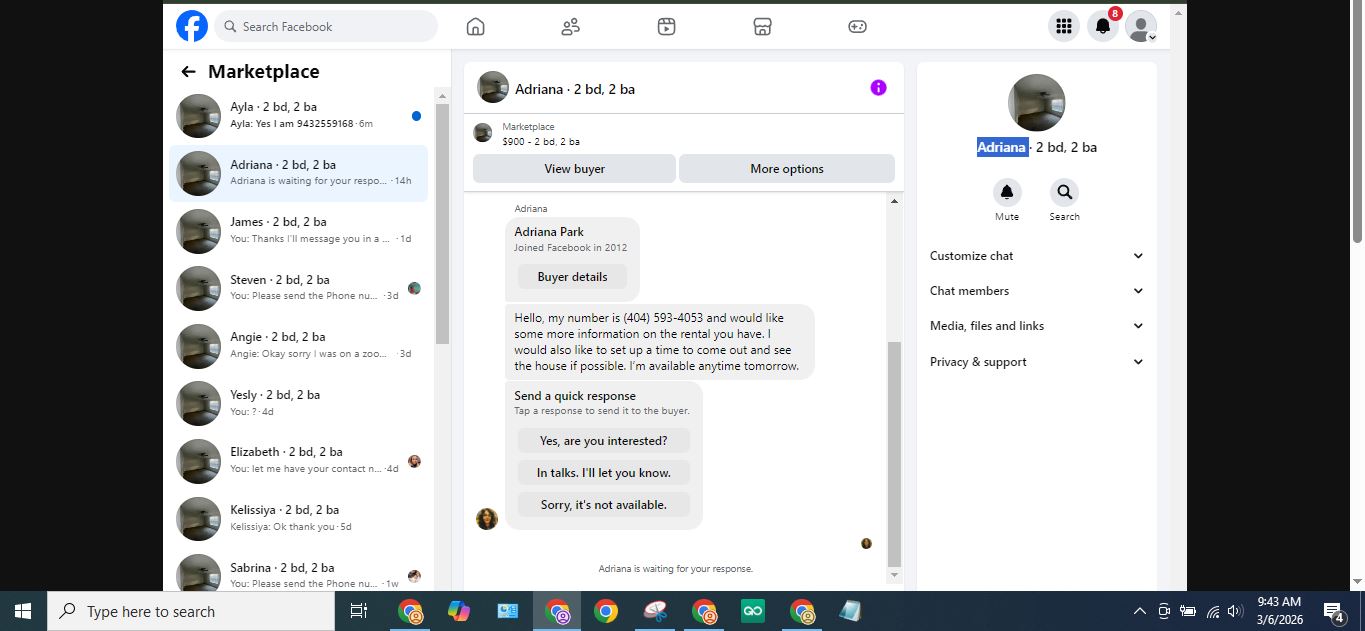Click the chat message scrollbar down arrow
The height and width of the screenshot is (631, 1365).
[895, 576]
